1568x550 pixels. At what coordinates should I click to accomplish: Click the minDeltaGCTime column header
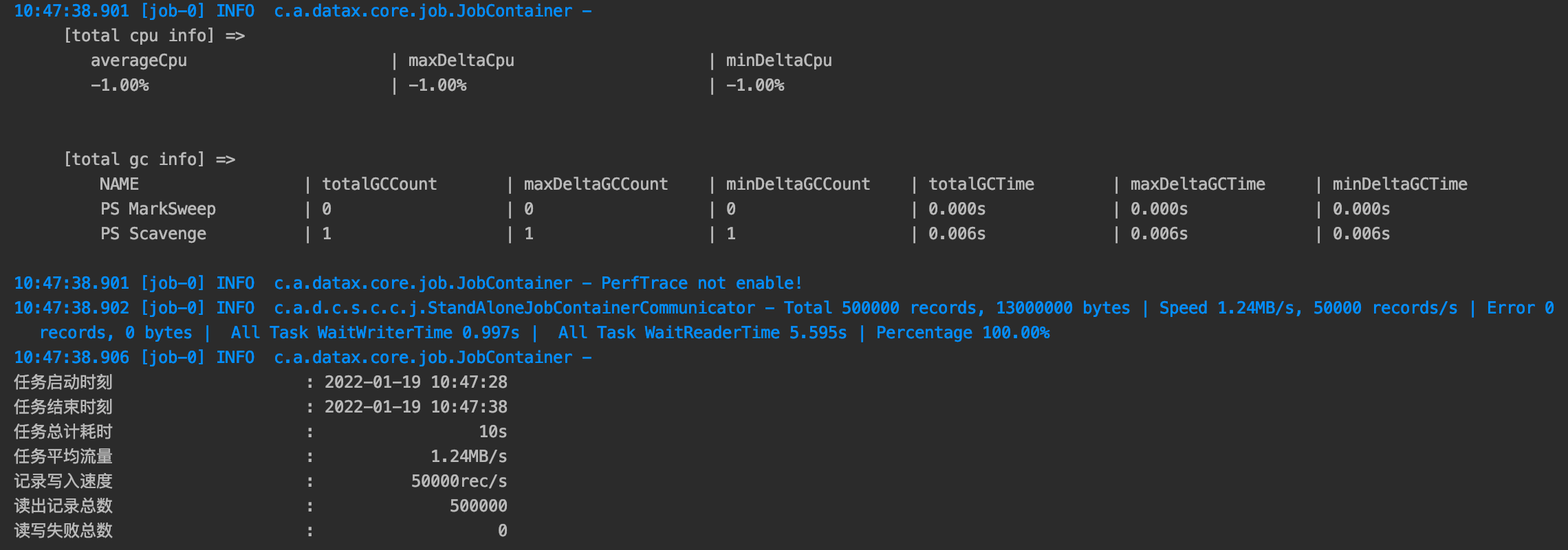1400,184
